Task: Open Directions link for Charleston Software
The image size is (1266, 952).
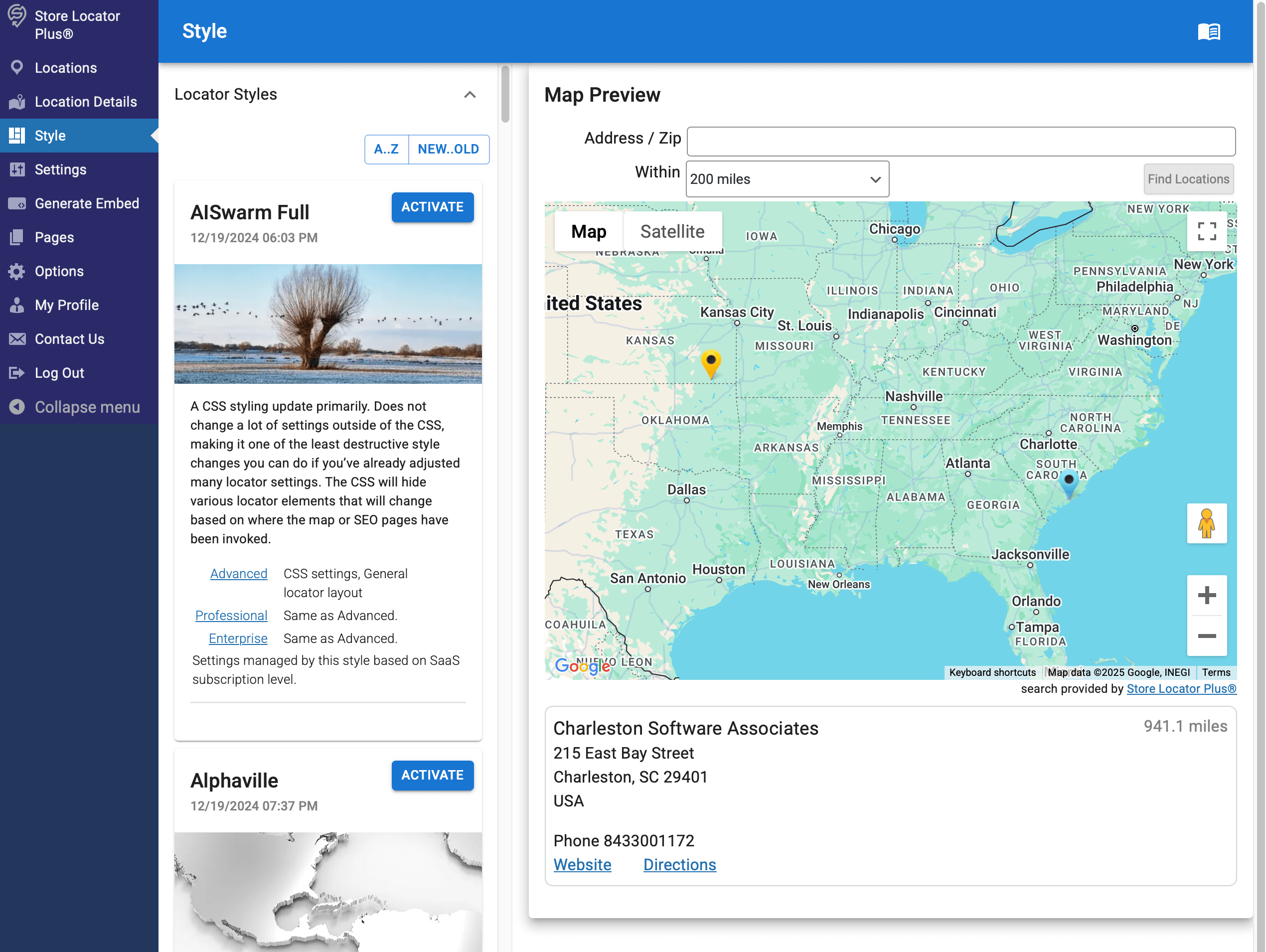Action: coord(679,864)
